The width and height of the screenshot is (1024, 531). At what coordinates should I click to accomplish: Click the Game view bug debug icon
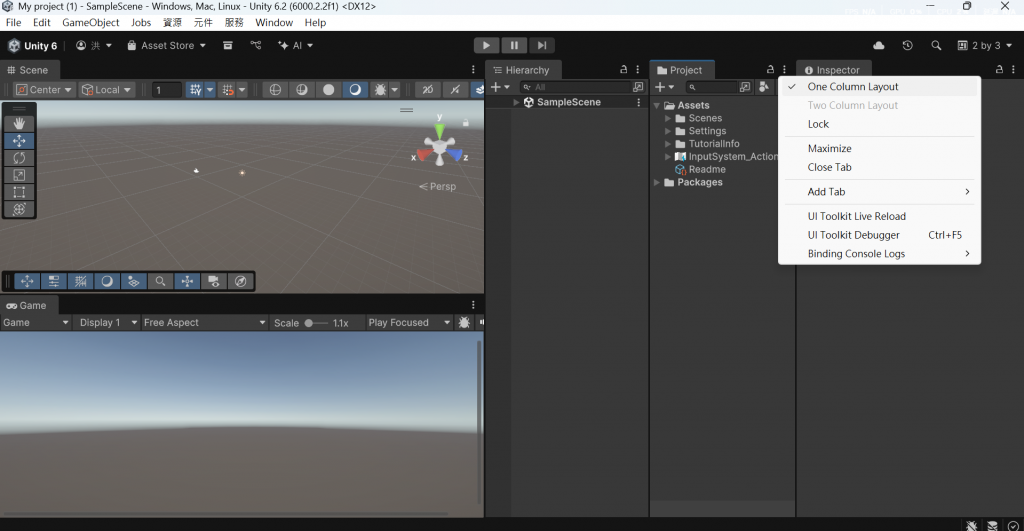click(464, 323)
